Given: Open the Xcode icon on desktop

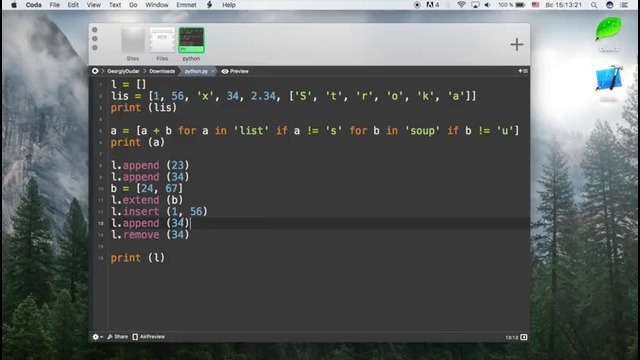Looking at the screenshot, I should point(609,78).
